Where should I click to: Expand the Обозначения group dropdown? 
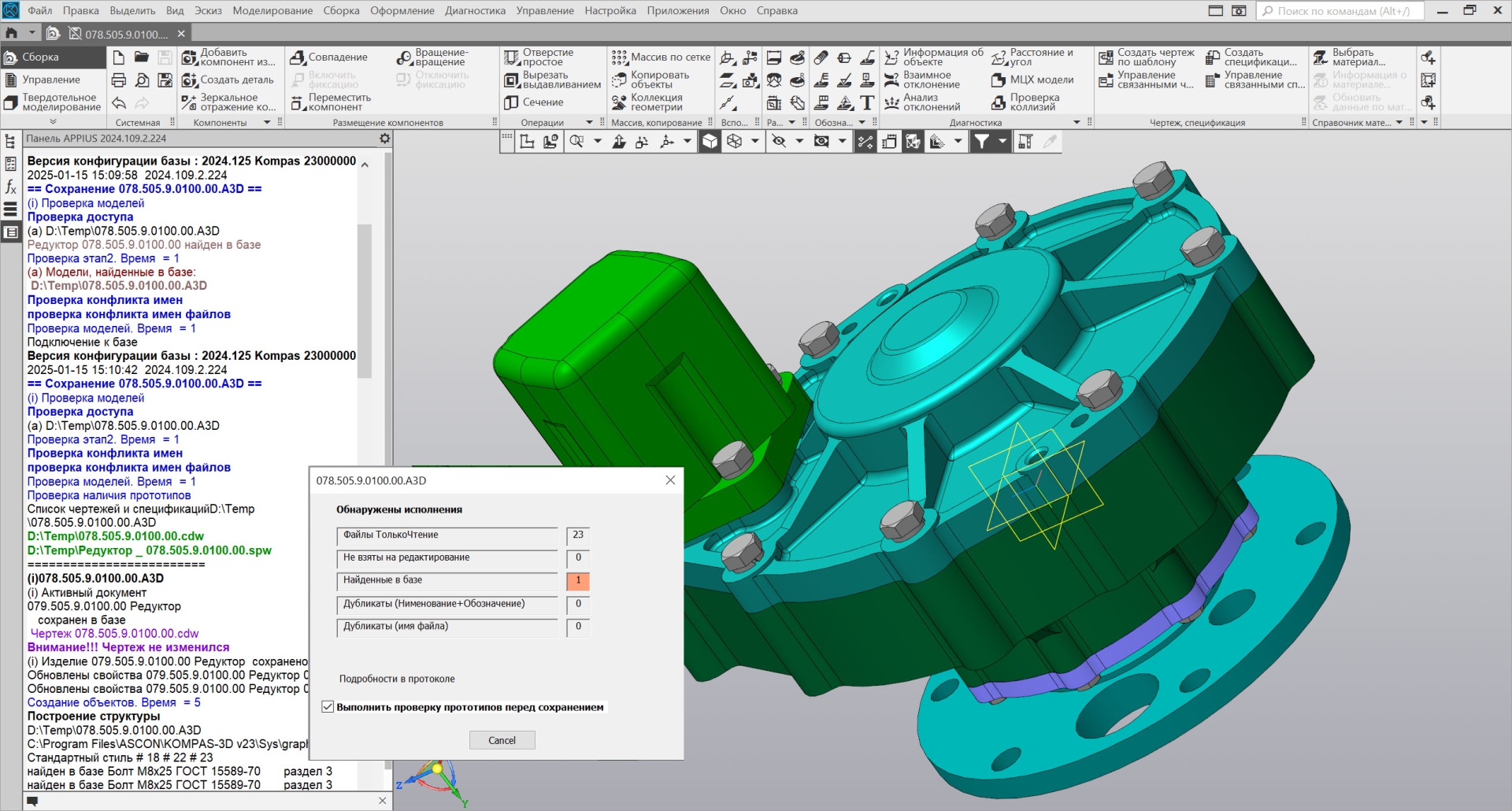(x=862, y=123)
